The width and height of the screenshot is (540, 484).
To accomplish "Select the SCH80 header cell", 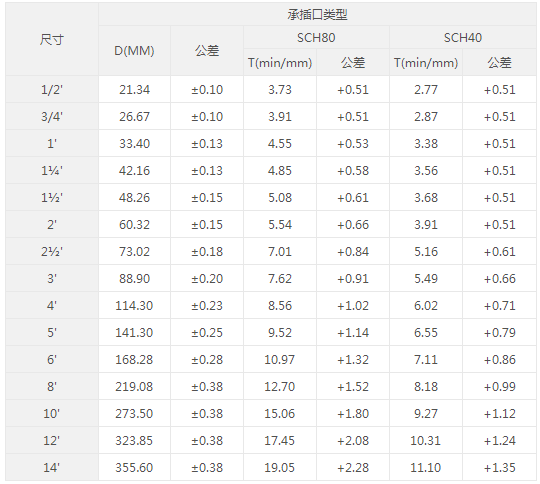I will pos(316,38).
